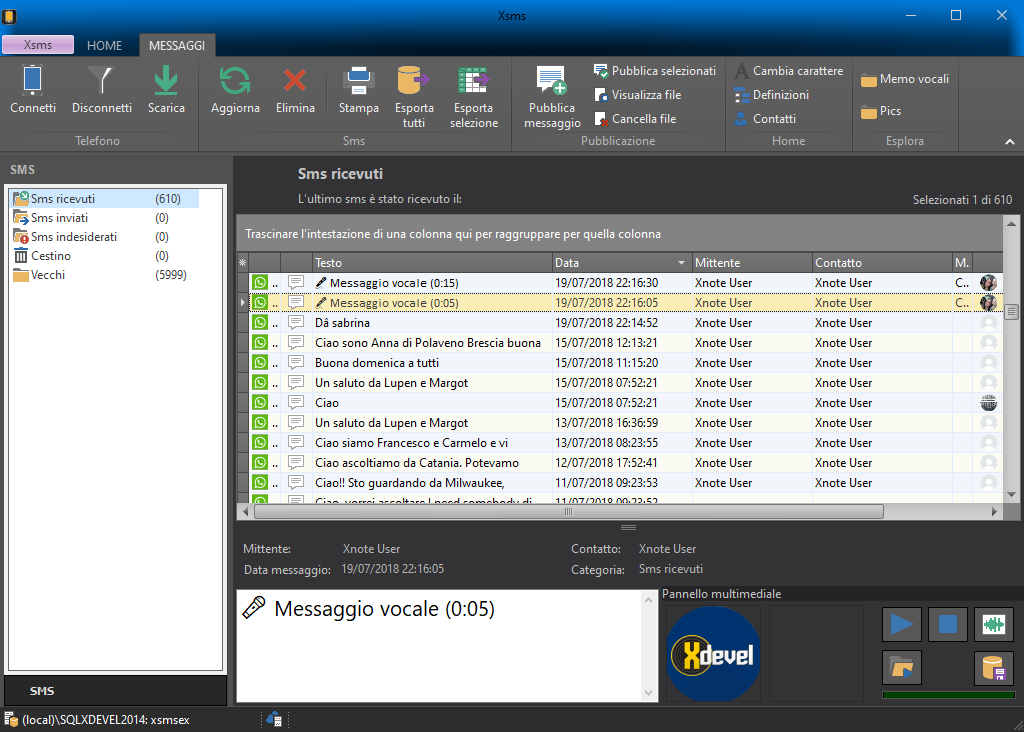Screen dimensions: 1024x732
Task: Open Visualizza file
Action: pyautogui.click(x=638, y=95)
